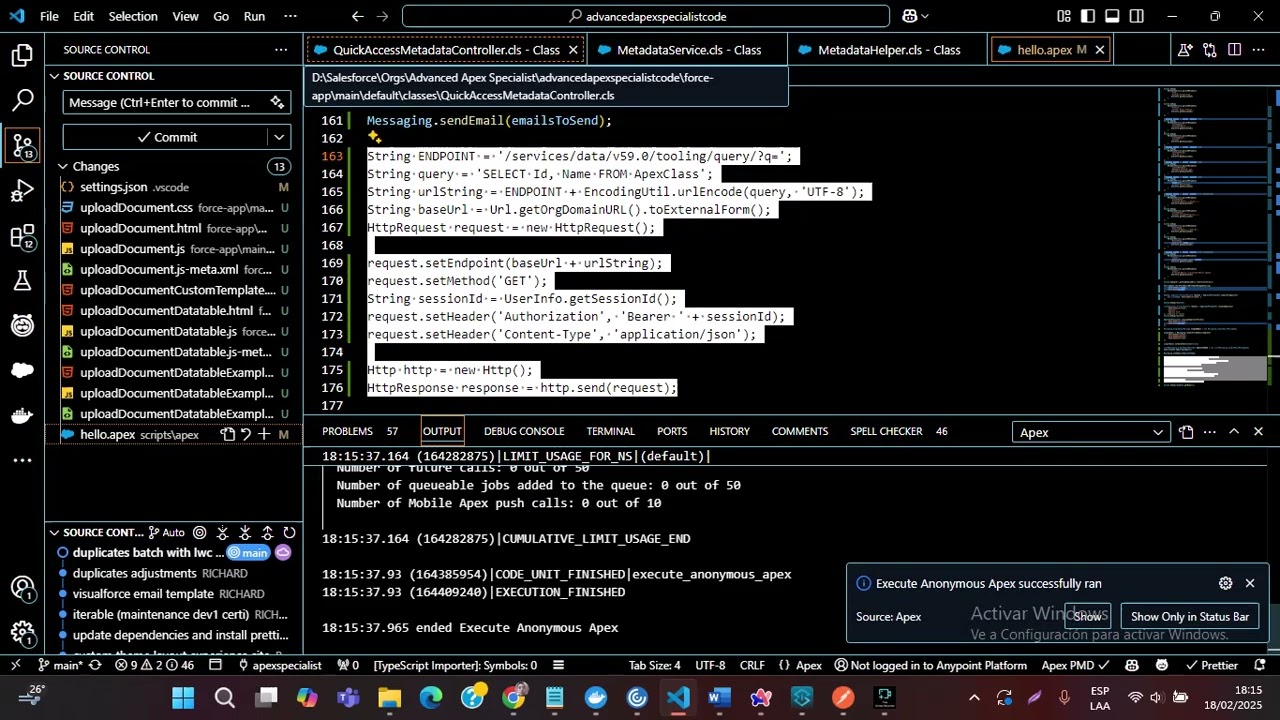This screenshot has width=1280, height=720.
Task: Open the Search view in activity bar
Action: pos(22,101)
